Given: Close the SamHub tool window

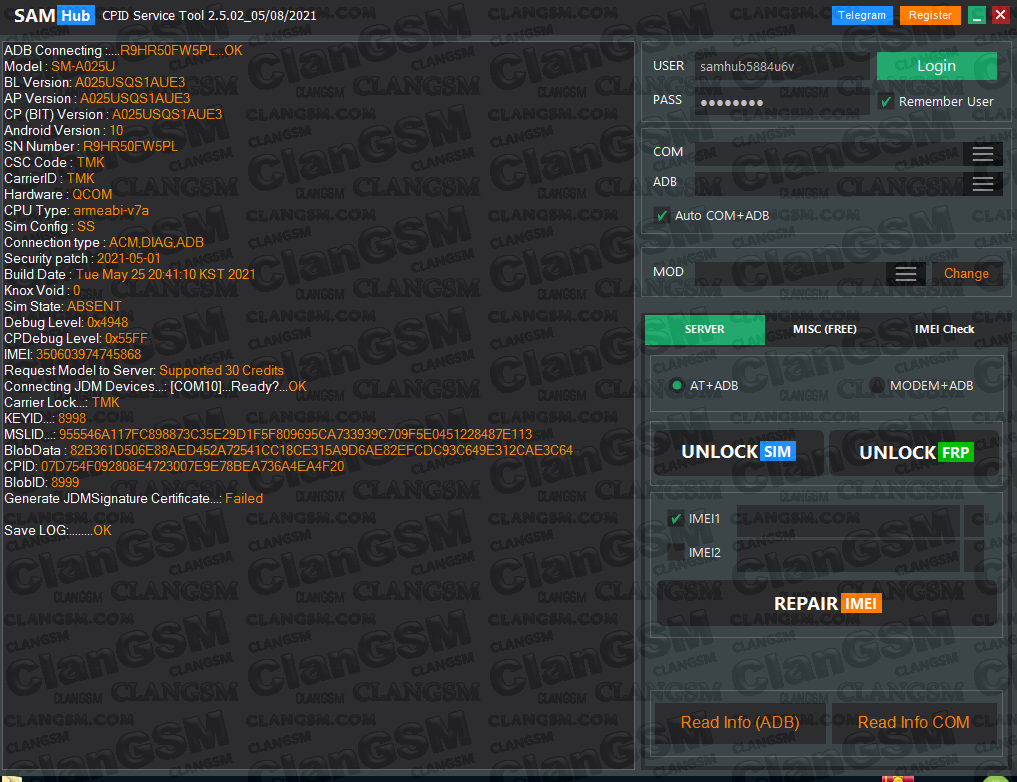Looking at the screenshot, I should pos(1000,15).
